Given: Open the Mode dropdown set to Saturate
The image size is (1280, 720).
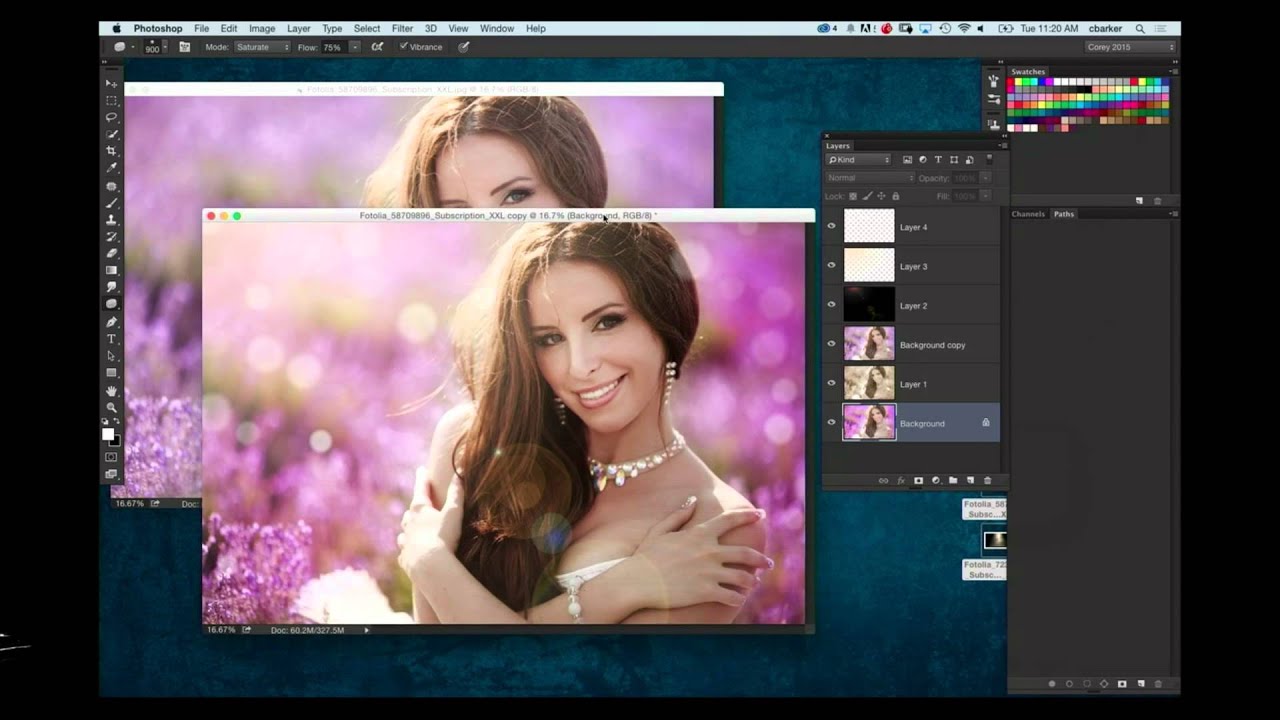Looking at the screenshot, I should pos(262,47).
